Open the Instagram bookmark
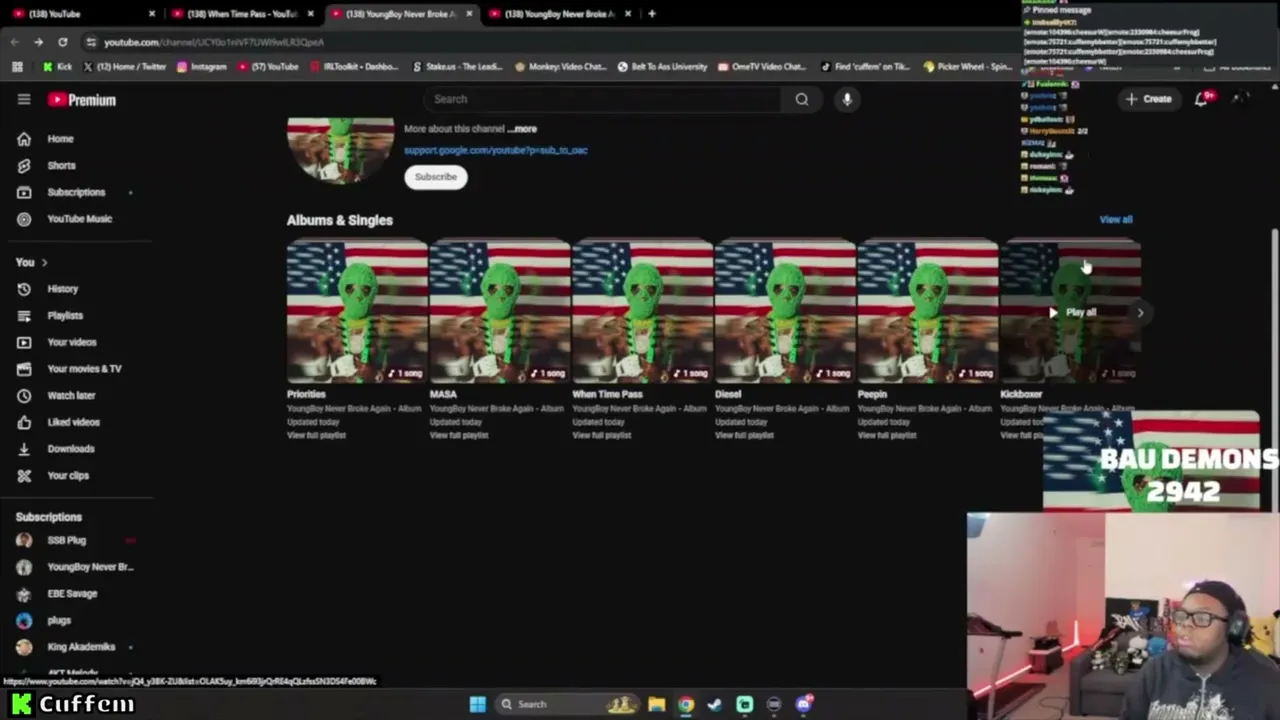Image resolution: width=1280 pixels, height=720 pixels. tap(202, 67)
